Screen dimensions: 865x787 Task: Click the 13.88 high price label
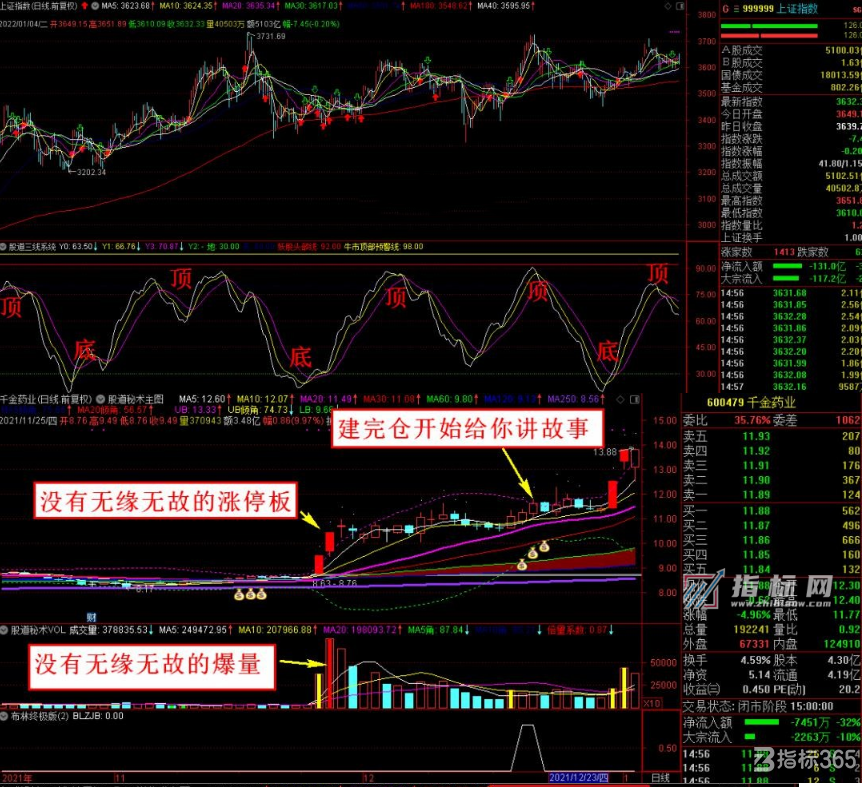tap(605, 452)
